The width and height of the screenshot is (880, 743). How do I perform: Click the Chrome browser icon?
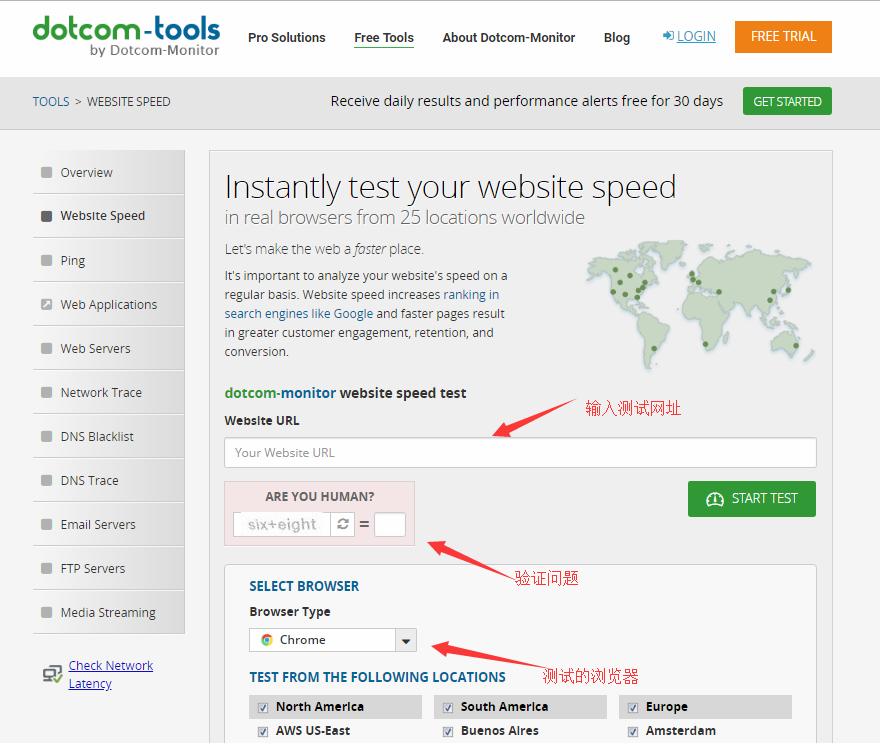pyautogui.click(x=267, y=640)
